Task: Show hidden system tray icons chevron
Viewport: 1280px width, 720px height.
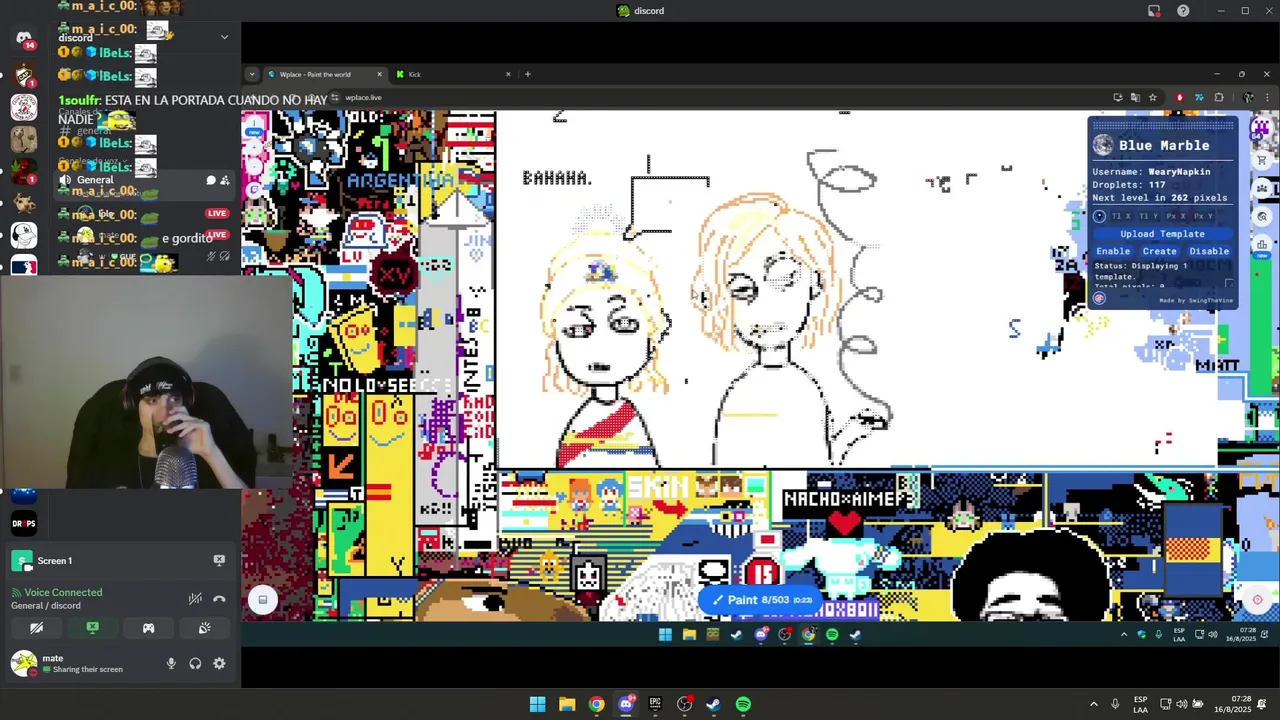Action: [1093, 704]
